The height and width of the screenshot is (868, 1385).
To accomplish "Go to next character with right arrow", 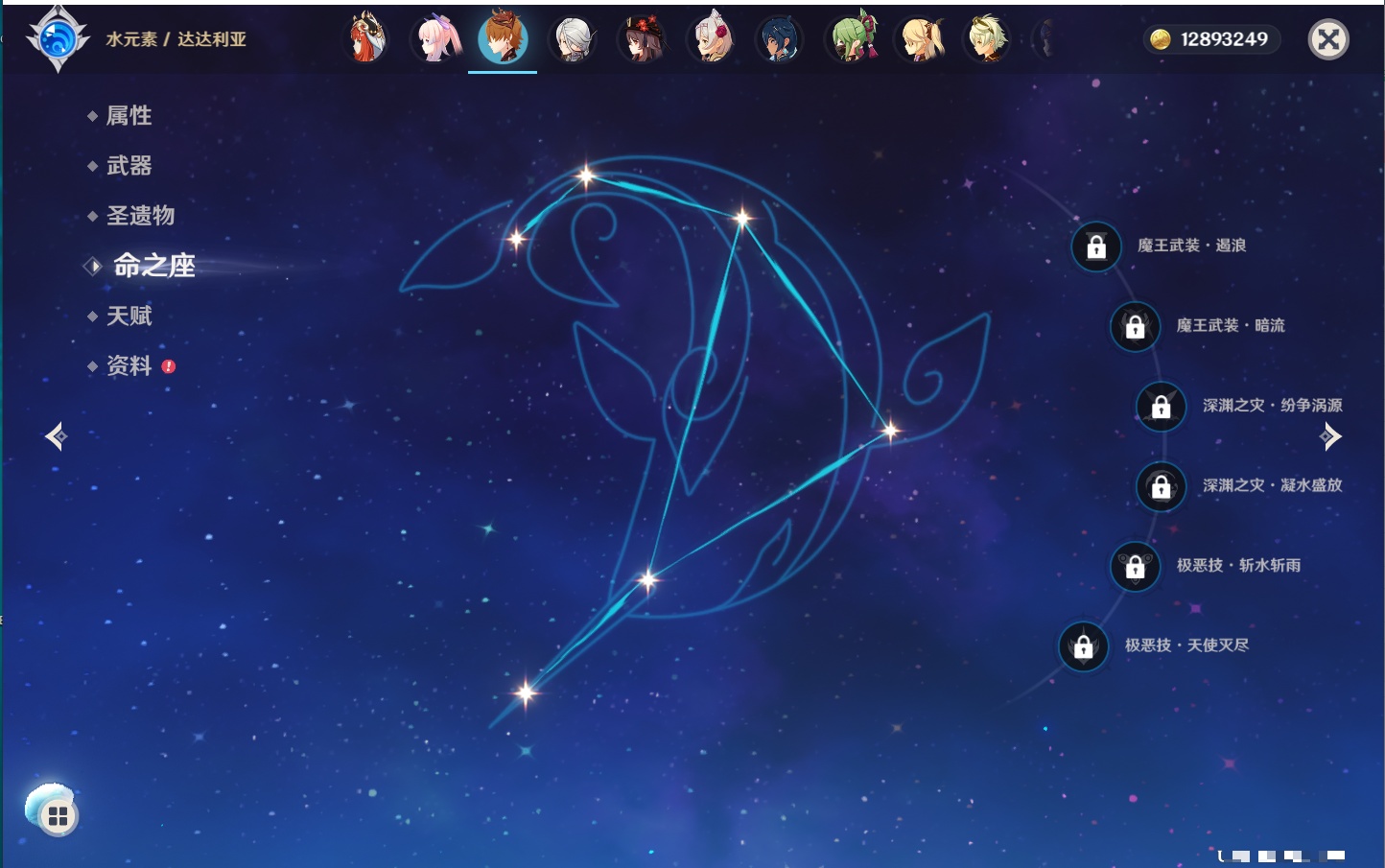I will 1330,436.
